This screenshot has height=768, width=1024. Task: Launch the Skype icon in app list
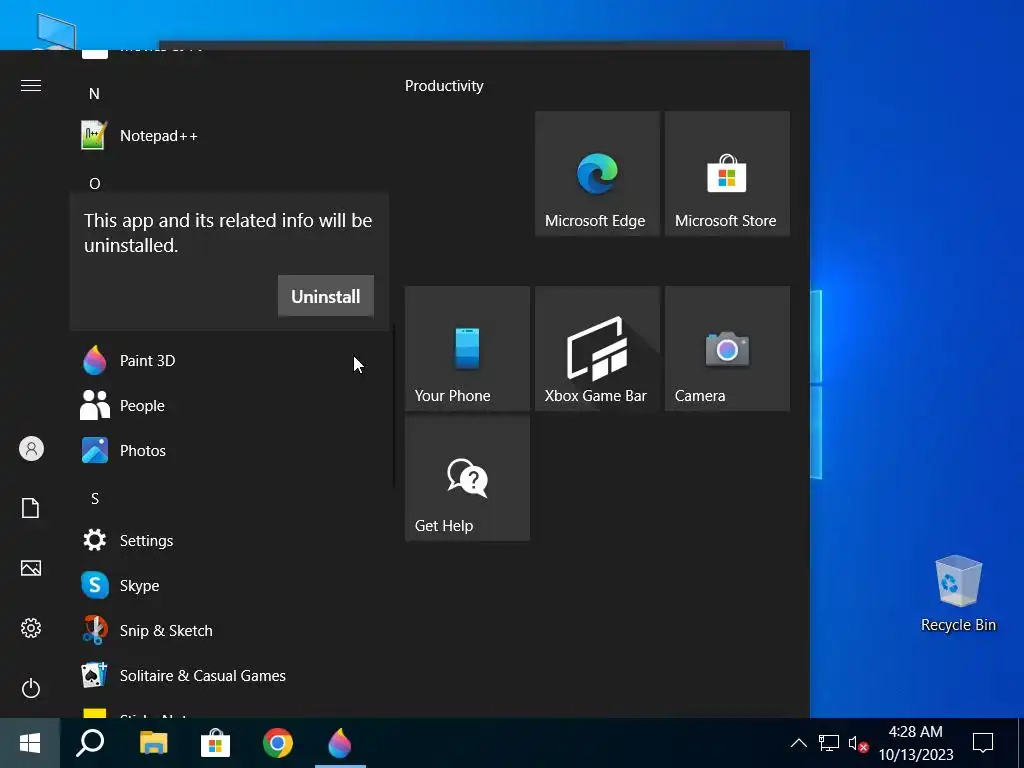point(95,585)
